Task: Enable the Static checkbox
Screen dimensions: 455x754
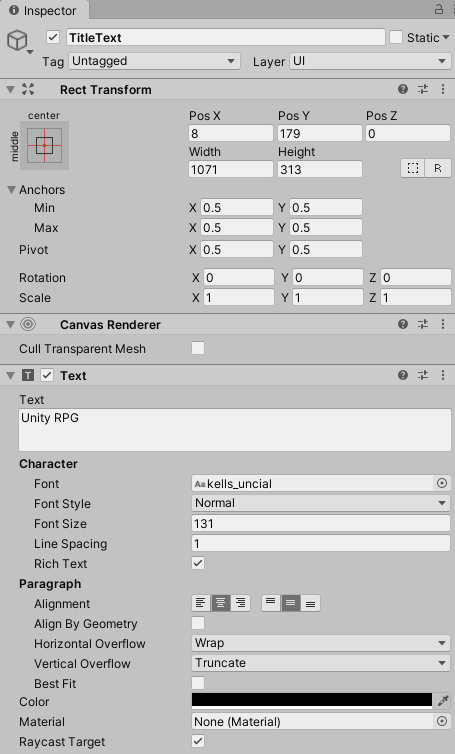Action: pyautogui.click(x=396, y=37)
